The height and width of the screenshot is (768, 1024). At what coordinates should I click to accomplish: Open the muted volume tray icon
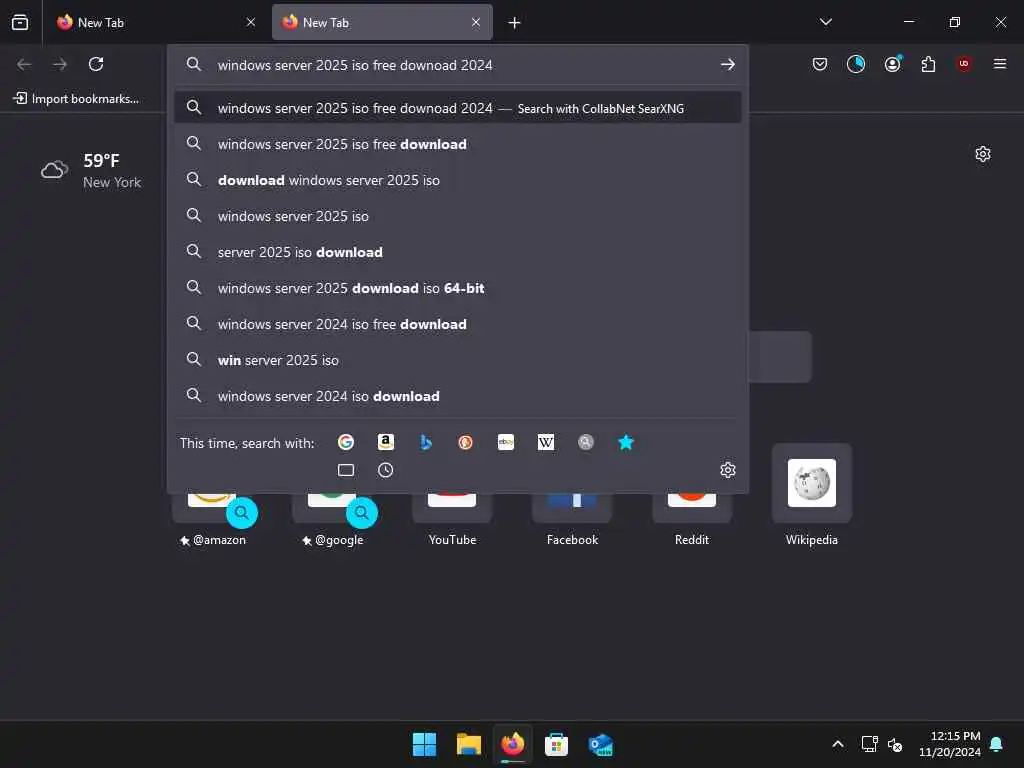pyautogui.click(x=895, y=744)
